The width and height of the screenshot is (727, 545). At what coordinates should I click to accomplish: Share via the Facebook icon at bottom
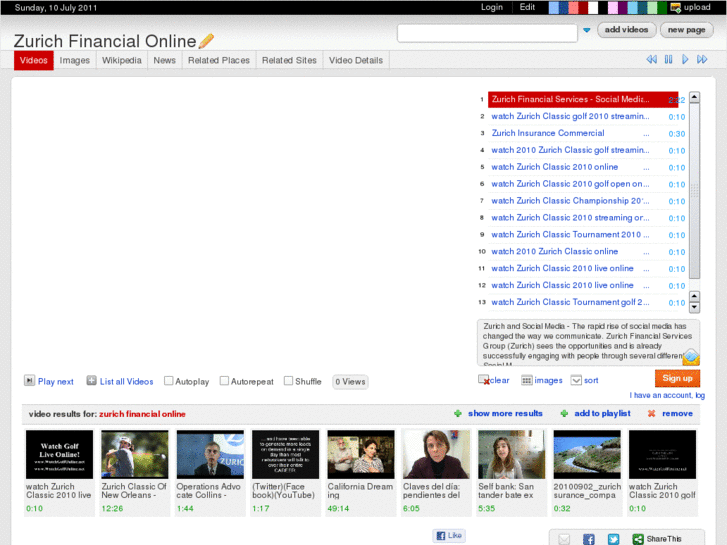click(x=588, y=539)
